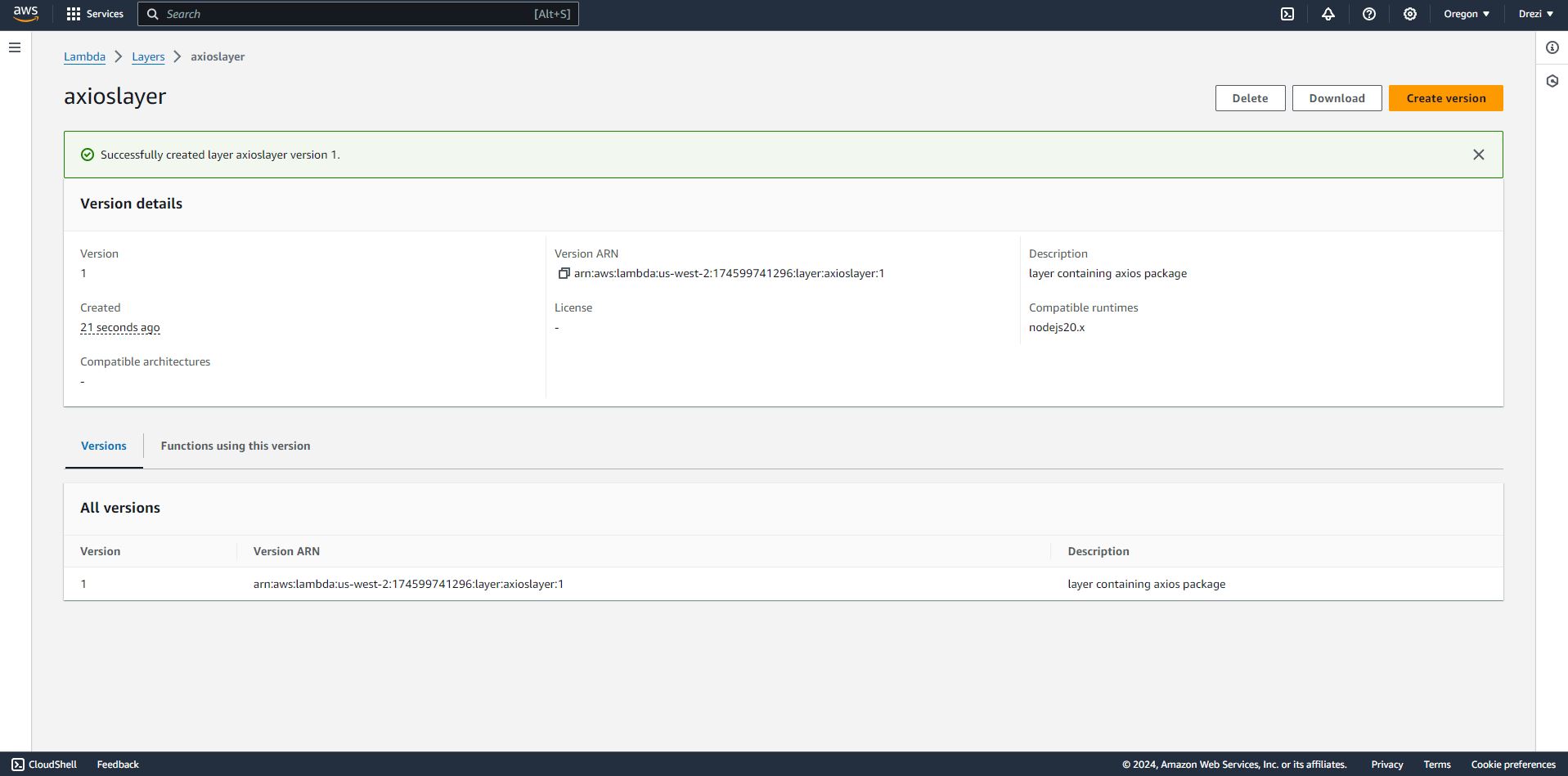The image size is (1568, 776).
Task: Click the Create version button
Action: [x=1446, y=98]
